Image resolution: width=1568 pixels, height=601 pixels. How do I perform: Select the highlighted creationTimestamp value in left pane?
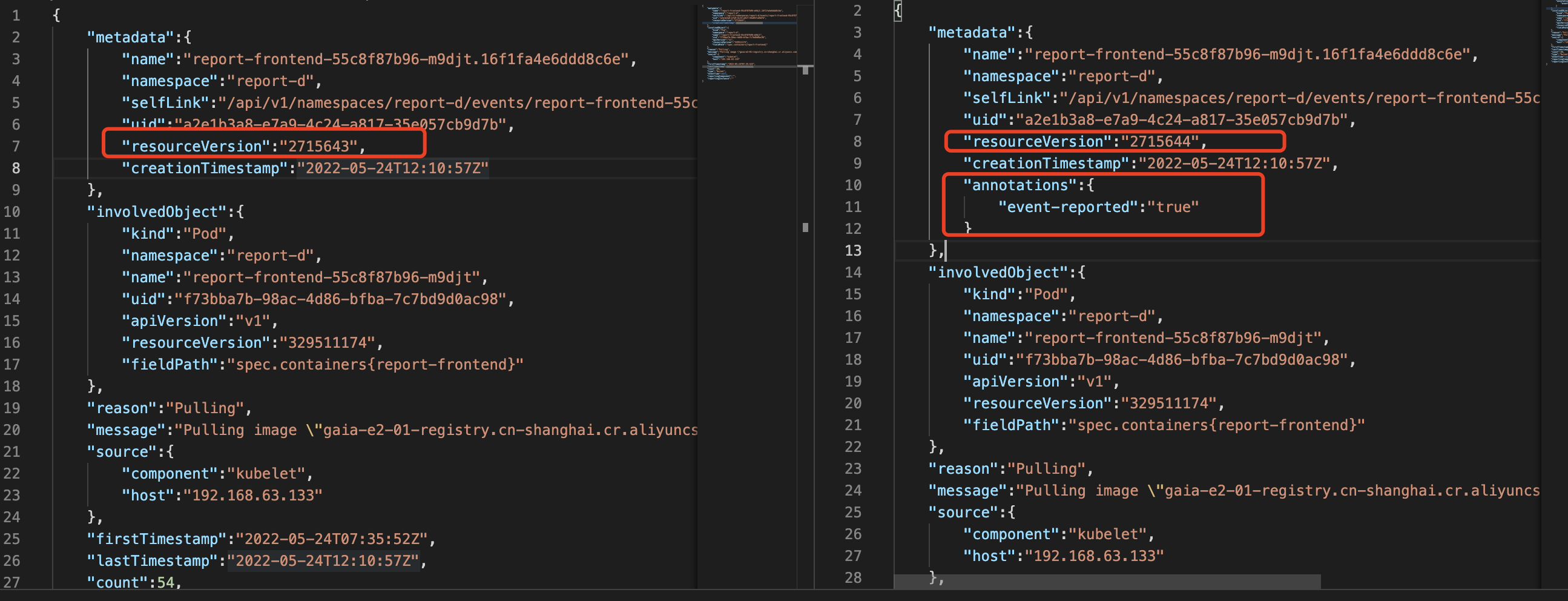pos(393,168)
